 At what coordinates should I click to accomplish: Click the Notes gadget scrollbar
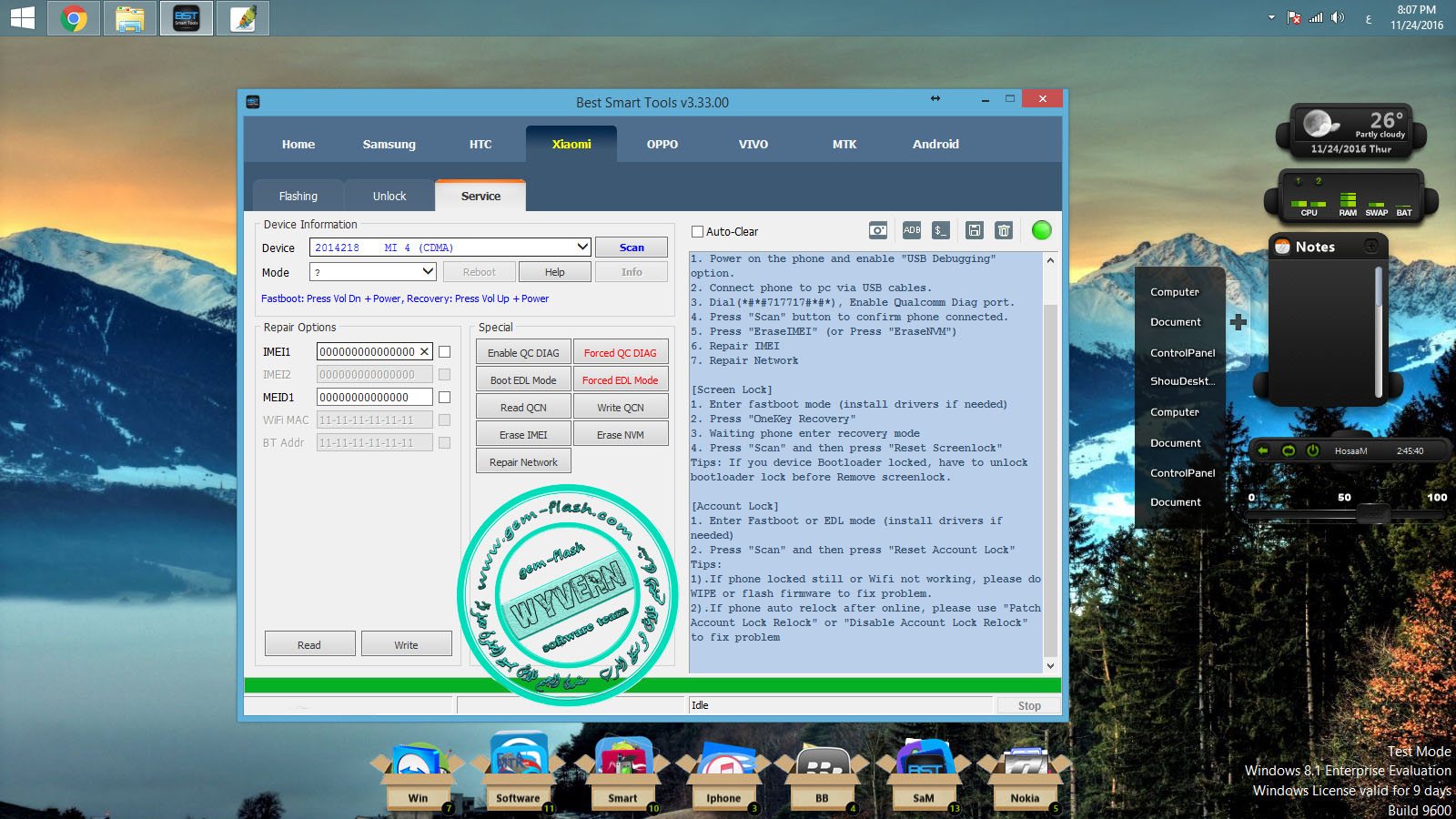(x=1379, y=332)
